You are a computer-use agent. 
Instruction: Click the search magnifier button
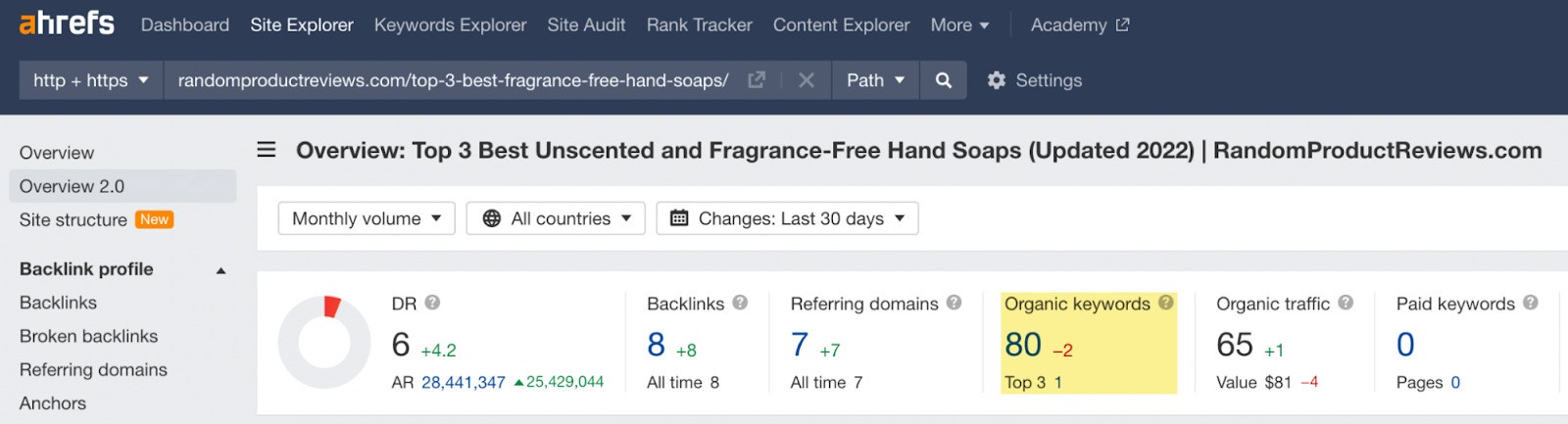click(944, 80)
